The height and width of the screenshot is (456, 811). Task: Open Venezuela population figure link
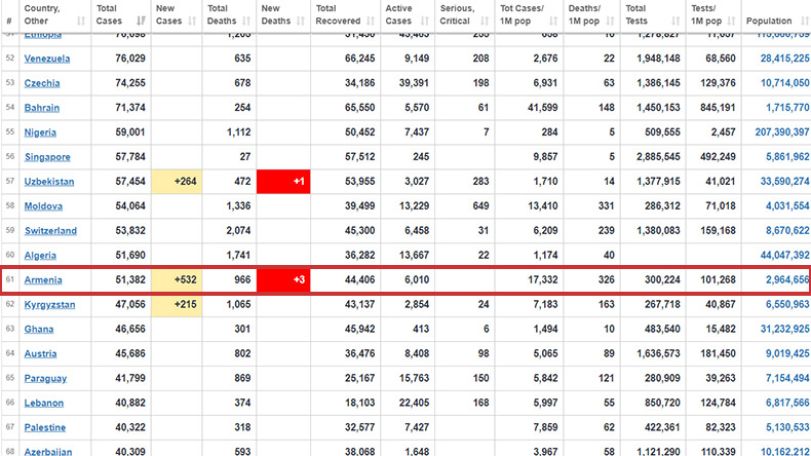coord(785,59)
